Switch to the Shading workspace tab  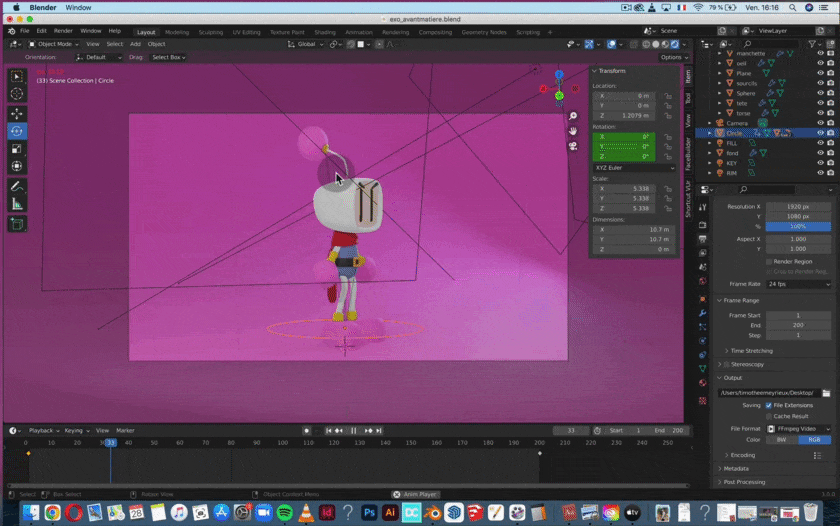click(x=325, y=32)
